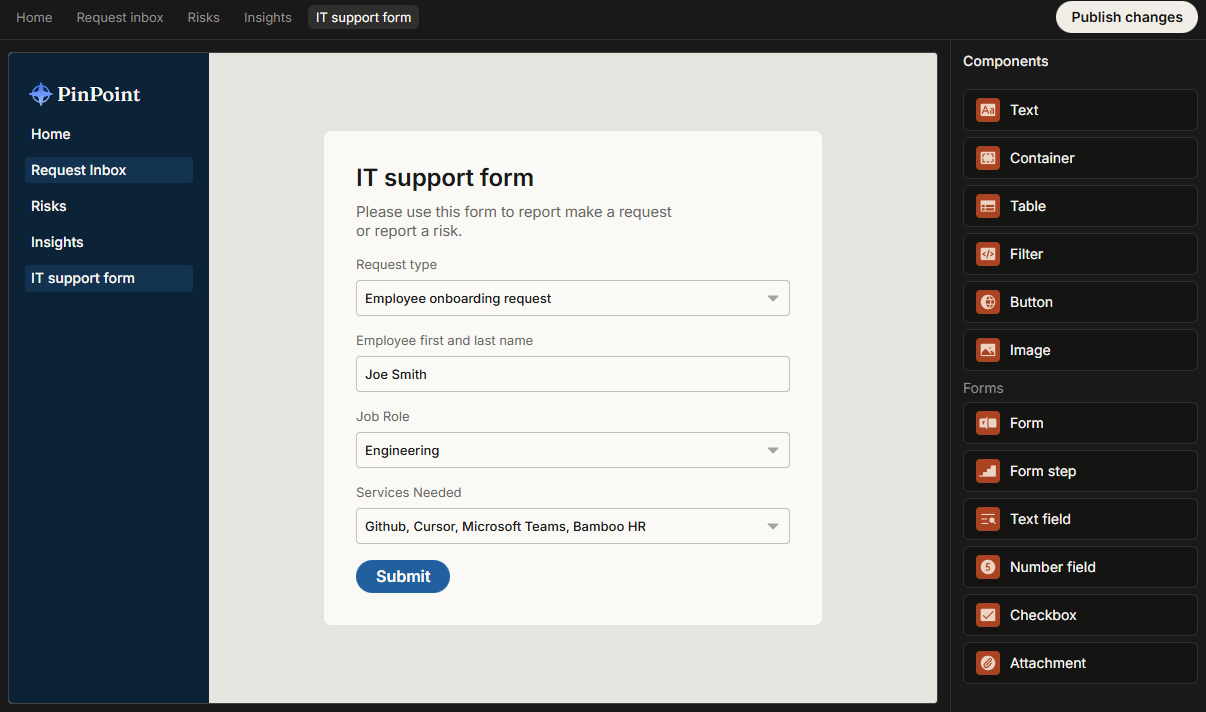The width and height of the screenshot is (1206, 712).
Task: Click the Table component icon
Action: [x=988, y=206]
